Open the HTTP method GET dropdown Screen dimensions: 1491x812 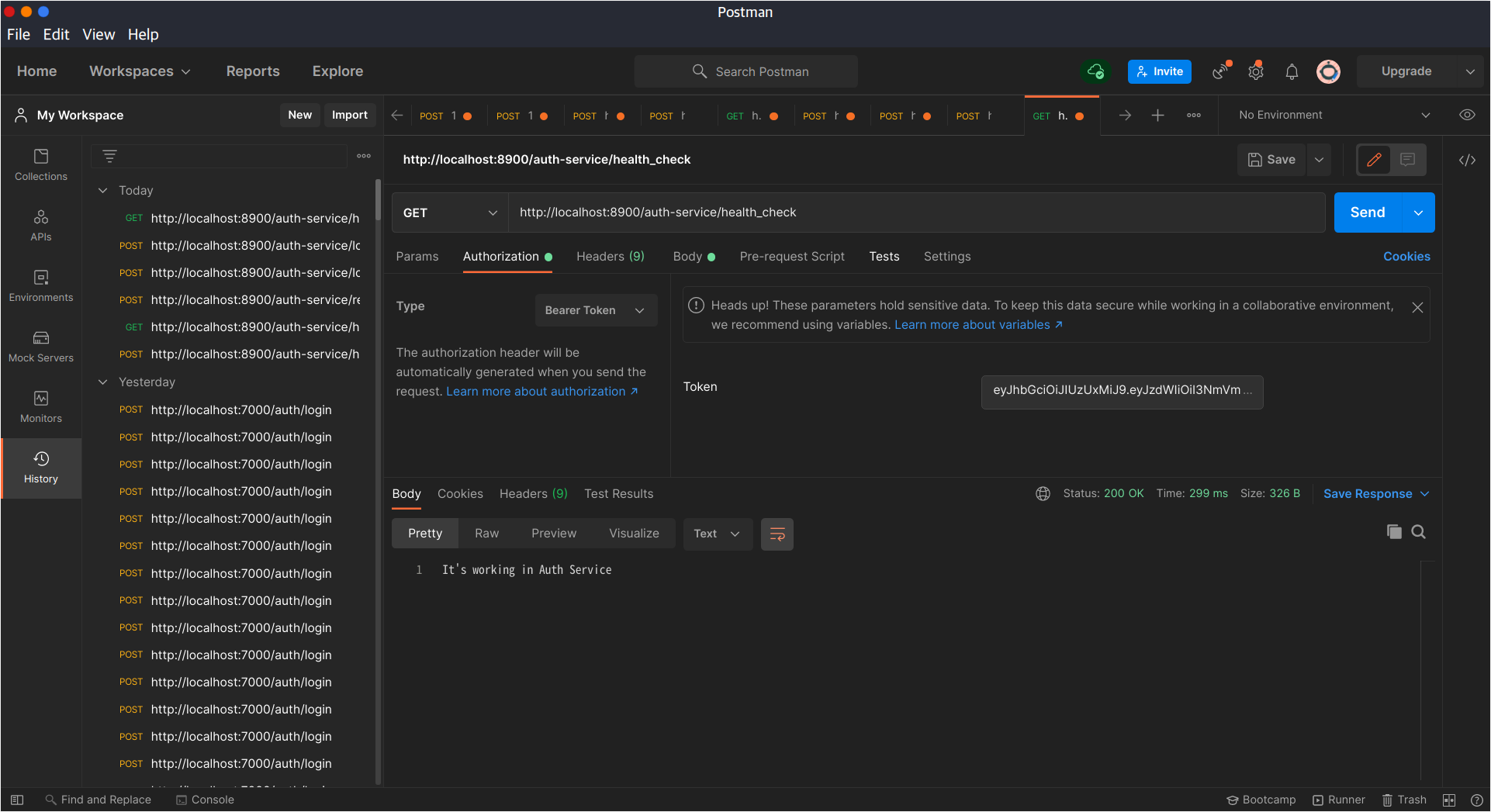point(450,213)
